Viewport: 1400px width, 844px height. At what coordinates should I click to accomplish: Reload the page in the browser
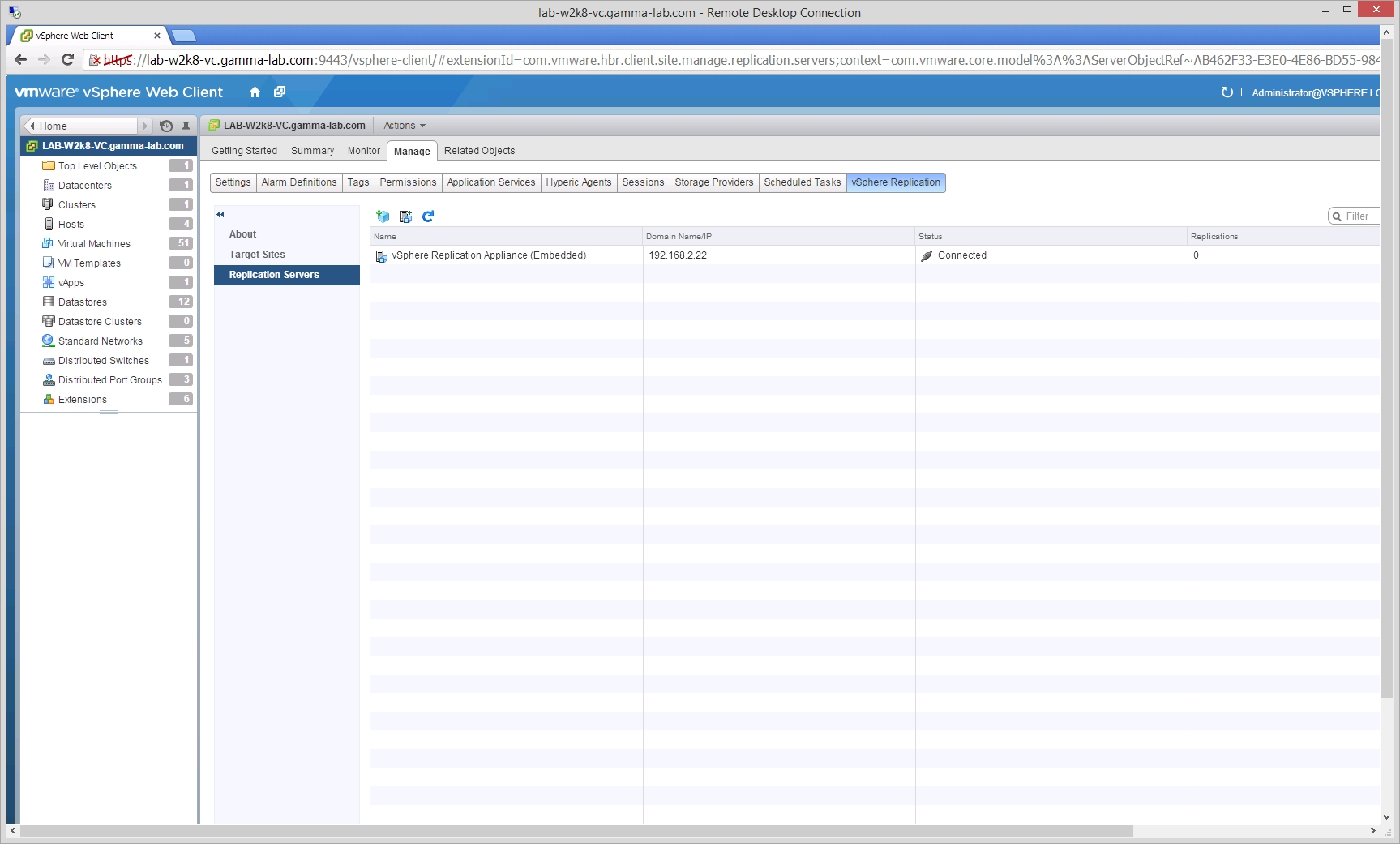[67, 60]
